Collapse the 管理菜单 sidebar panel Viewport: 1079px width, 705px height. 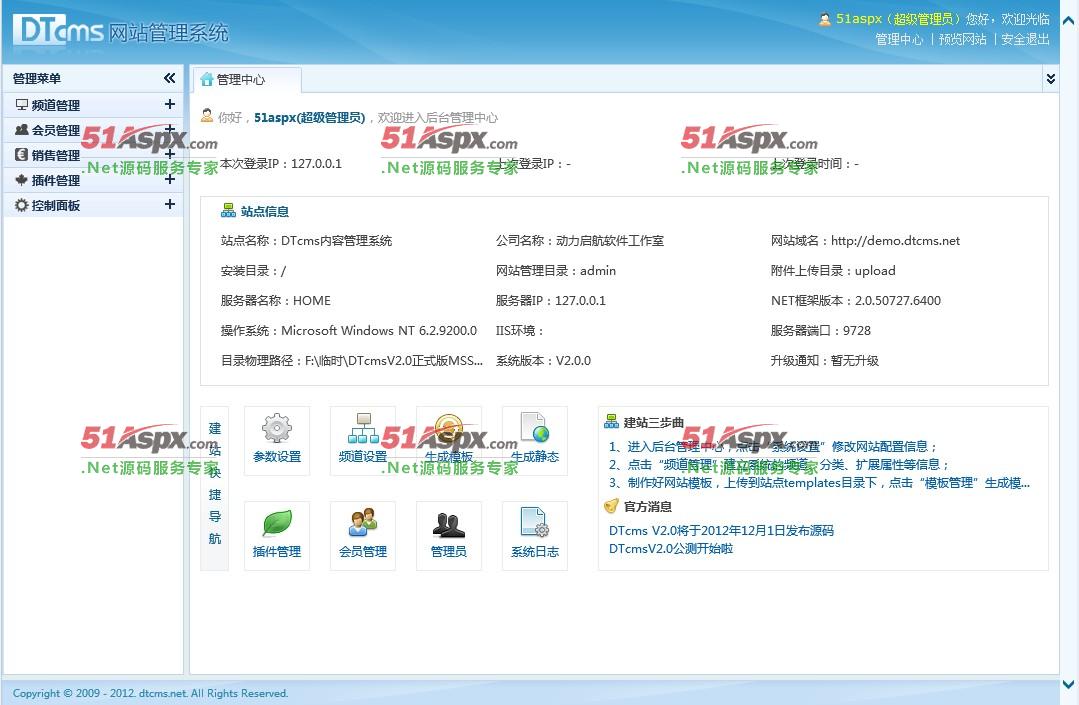pyautogui.click(x=169, y=78)
